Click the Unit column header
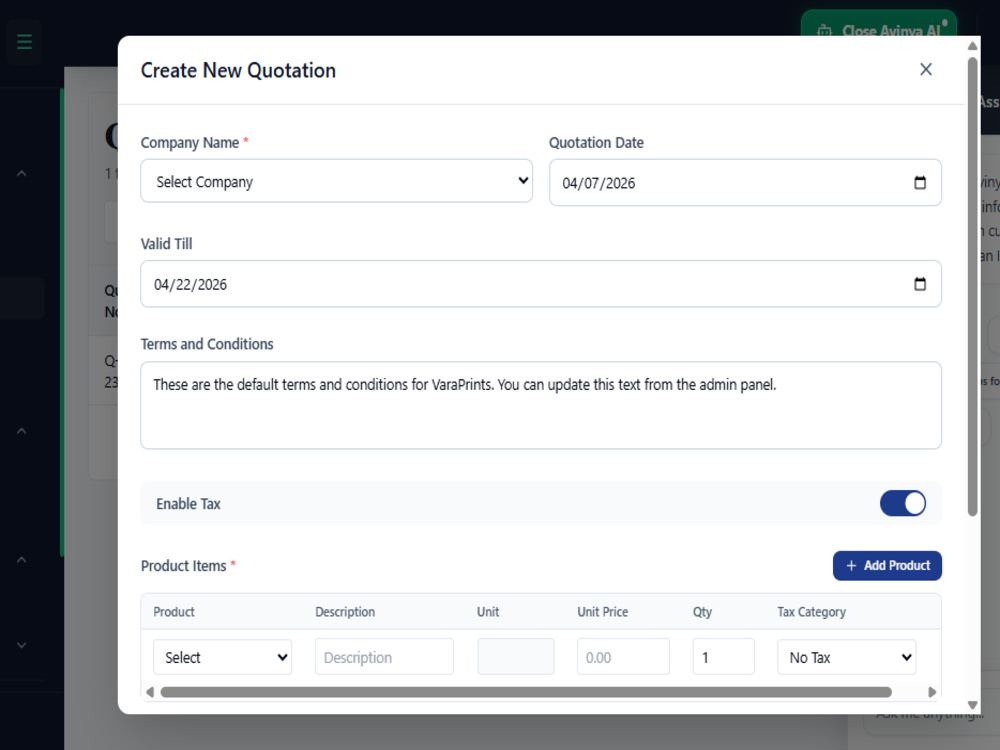The width and height of the screenshot is (1000, 750). (x=488, y=612)
